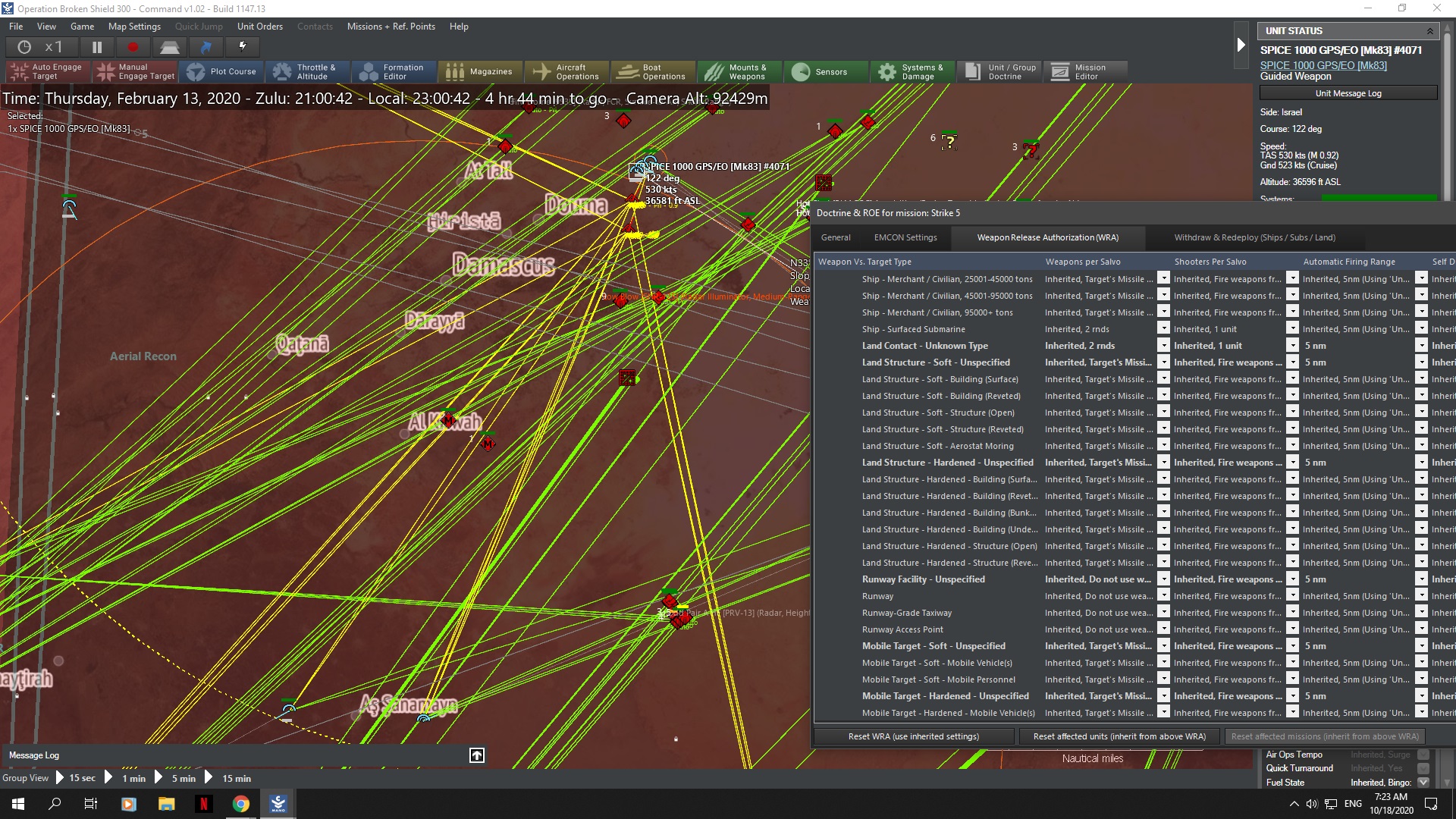The height and width of the screenshot is (819, 1456).
Task: Open File Explorer from the taskbar
Action: pyautogui.click(x=166, y=804)
